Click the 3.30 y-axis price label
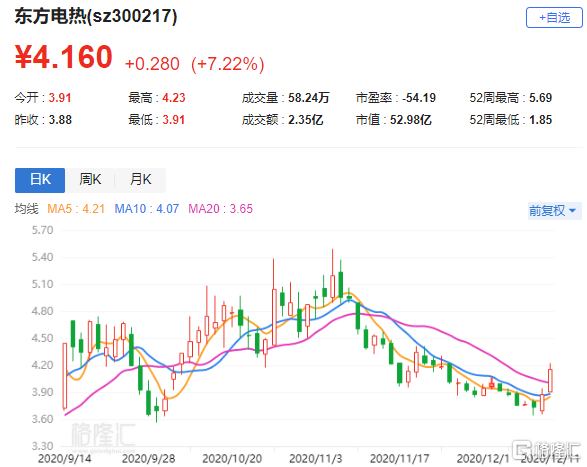Image resolution: width=587 pixels, height=467 pixels. pos(42,446)
